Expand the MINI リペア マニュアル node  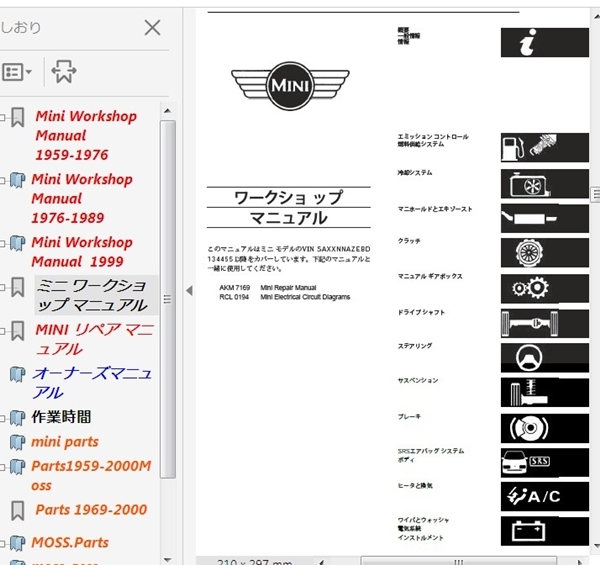(x=2, y=331)
